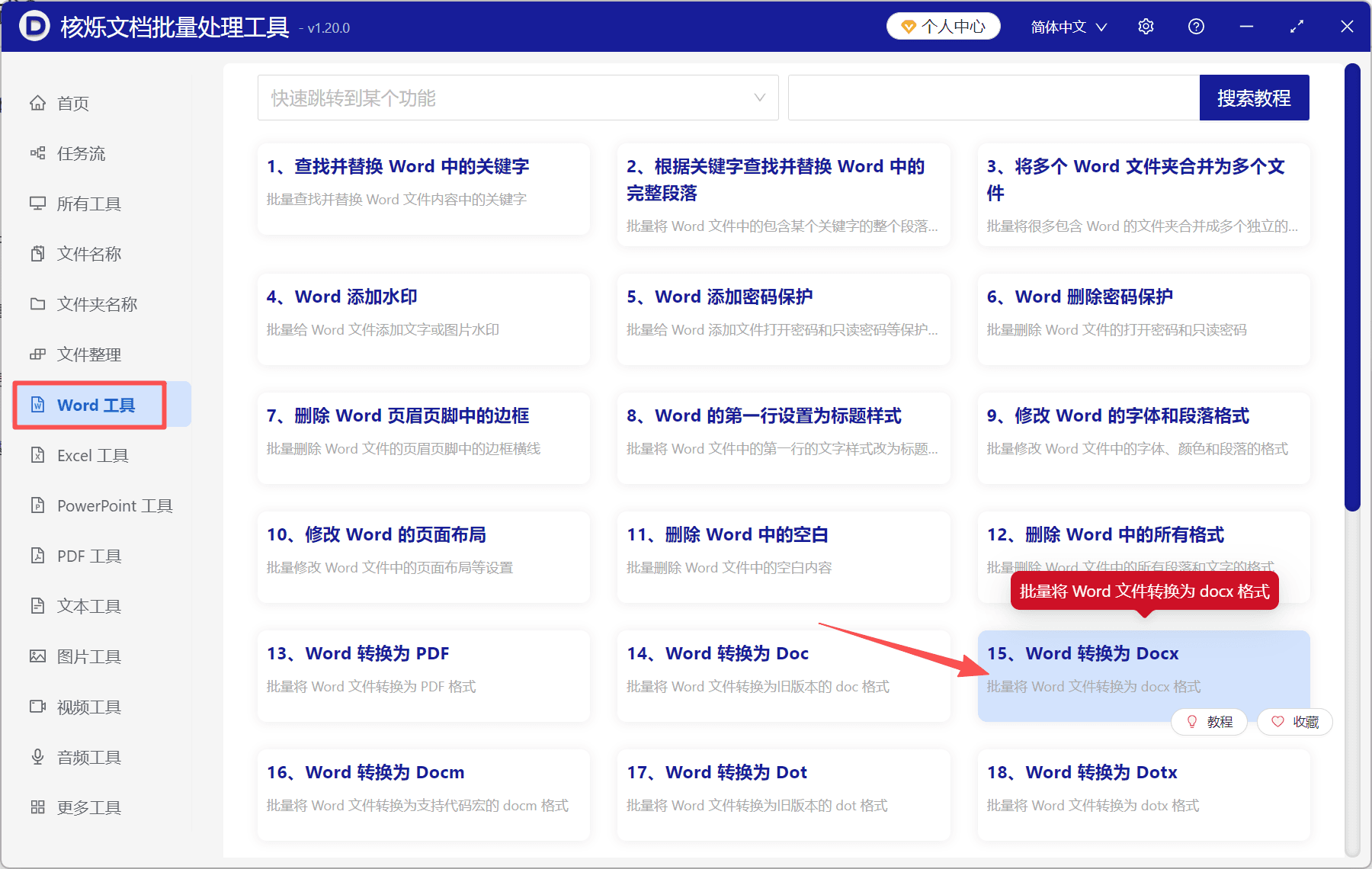Open the 视频工具 section
Image resolution: width=1372 pixels, height=869 pixels.
[88, 707]
